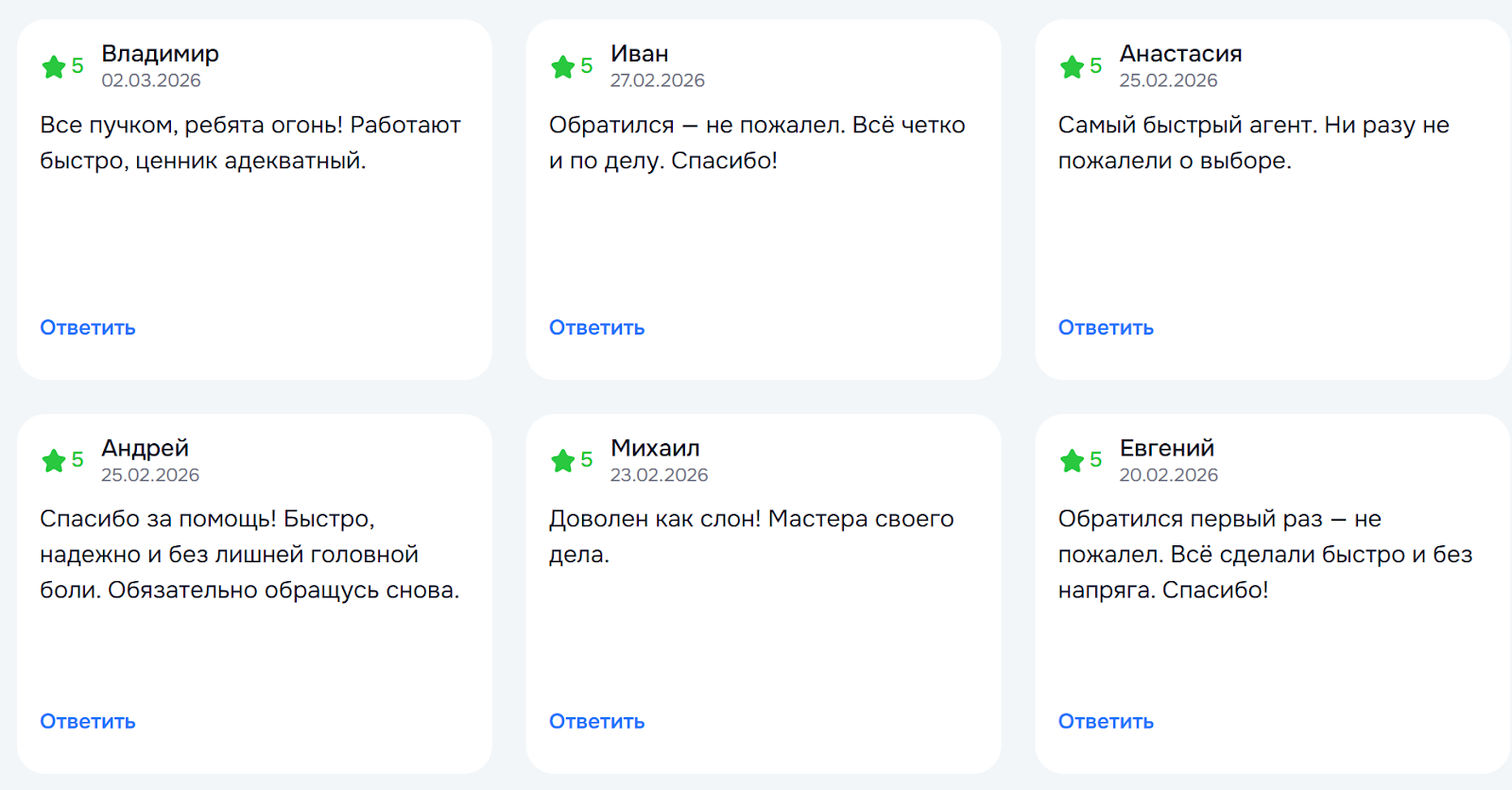Click the star rating icon beside Андрей's name
Screen dimensions: 1512x790
pos(54,460)
